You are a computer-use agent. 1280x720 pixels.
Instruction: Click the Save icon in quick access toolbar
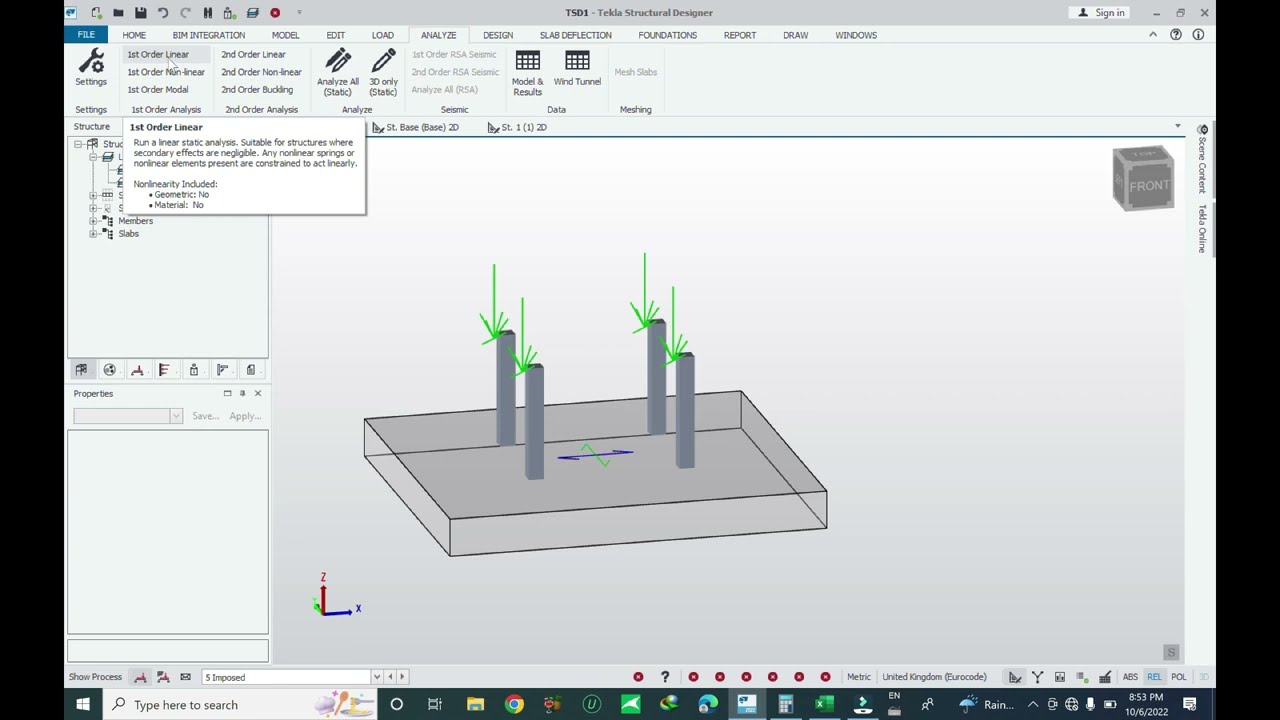point(140,12)
